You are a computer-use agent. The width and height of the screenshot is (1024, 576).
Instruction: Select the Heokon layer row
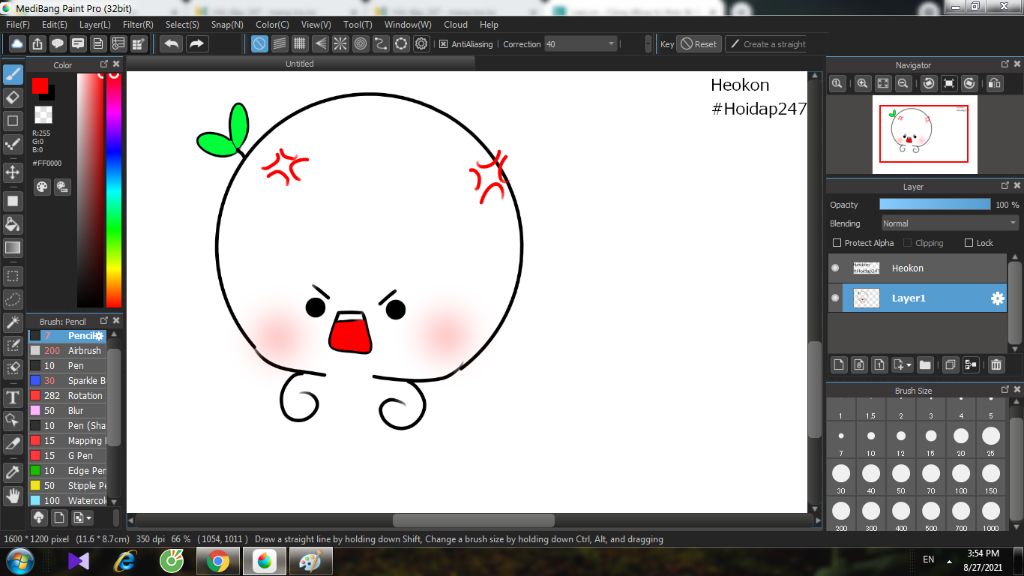coord(918,268)
